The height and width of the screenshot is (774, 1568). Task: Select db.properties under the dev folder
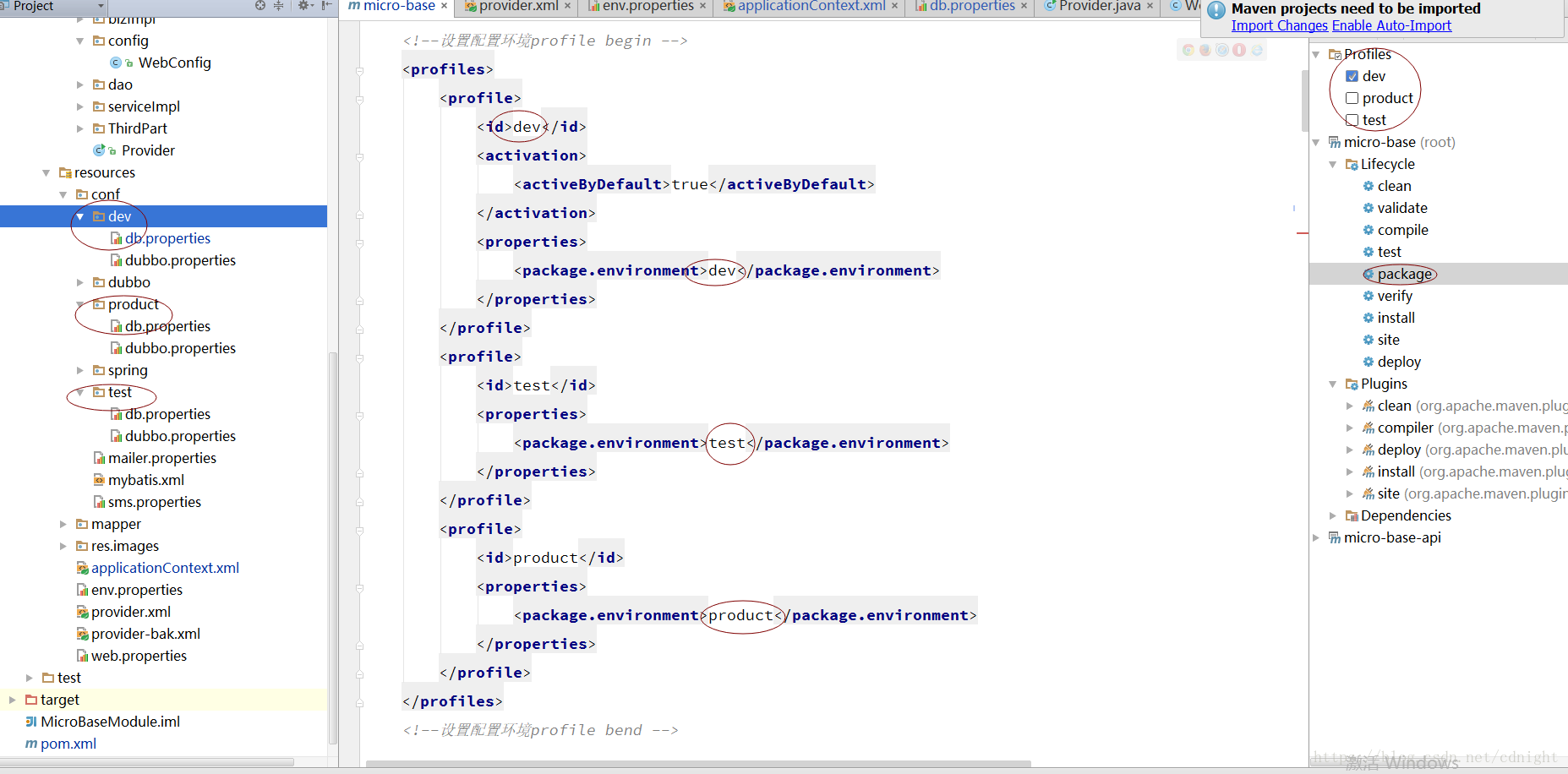pyautogui.click(x=167, y=238)
